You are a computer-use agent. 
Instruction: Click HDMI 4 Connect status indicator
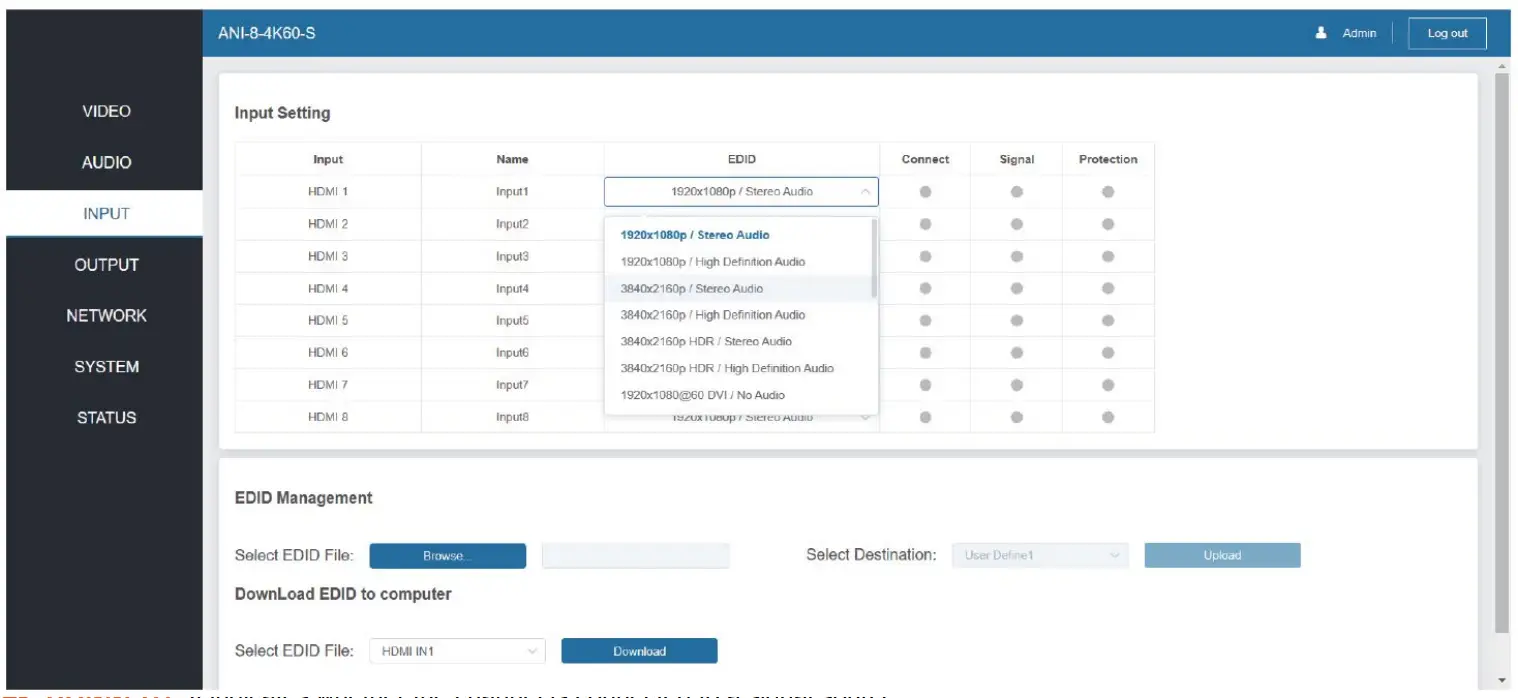click(925, 288)
